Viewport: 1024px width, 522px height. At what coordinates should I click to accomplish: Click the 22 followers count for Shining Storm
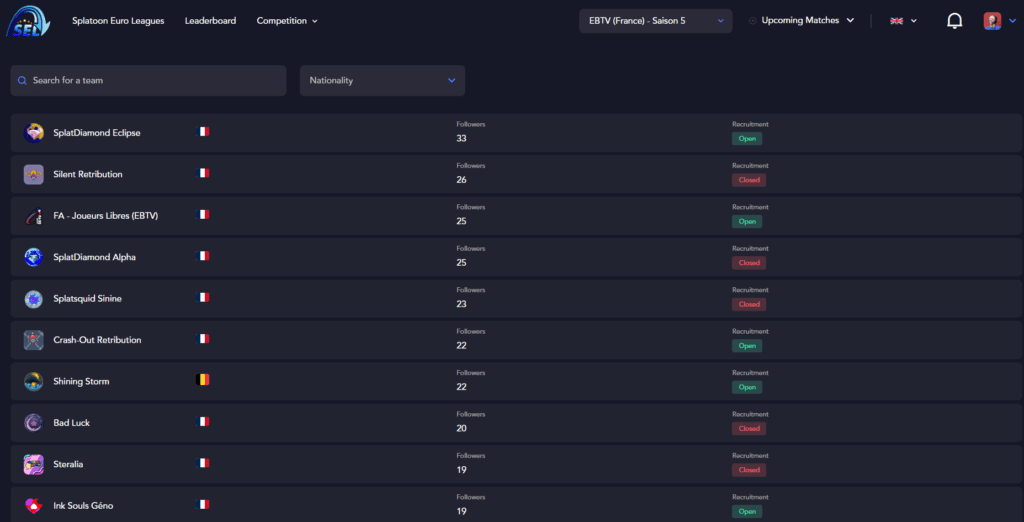(462, 387)
